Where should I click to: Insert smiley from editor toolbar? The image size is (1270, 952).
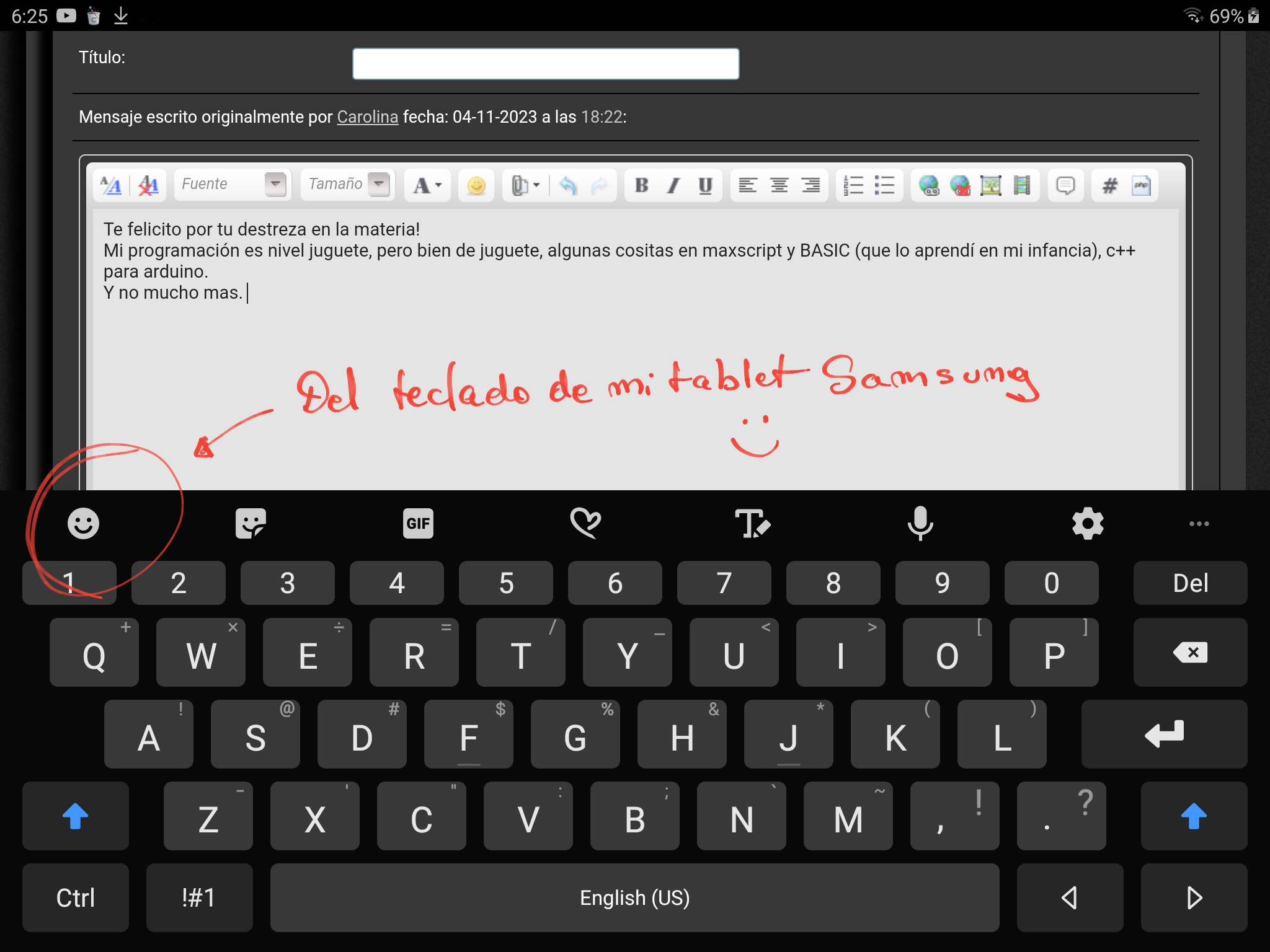476,185
